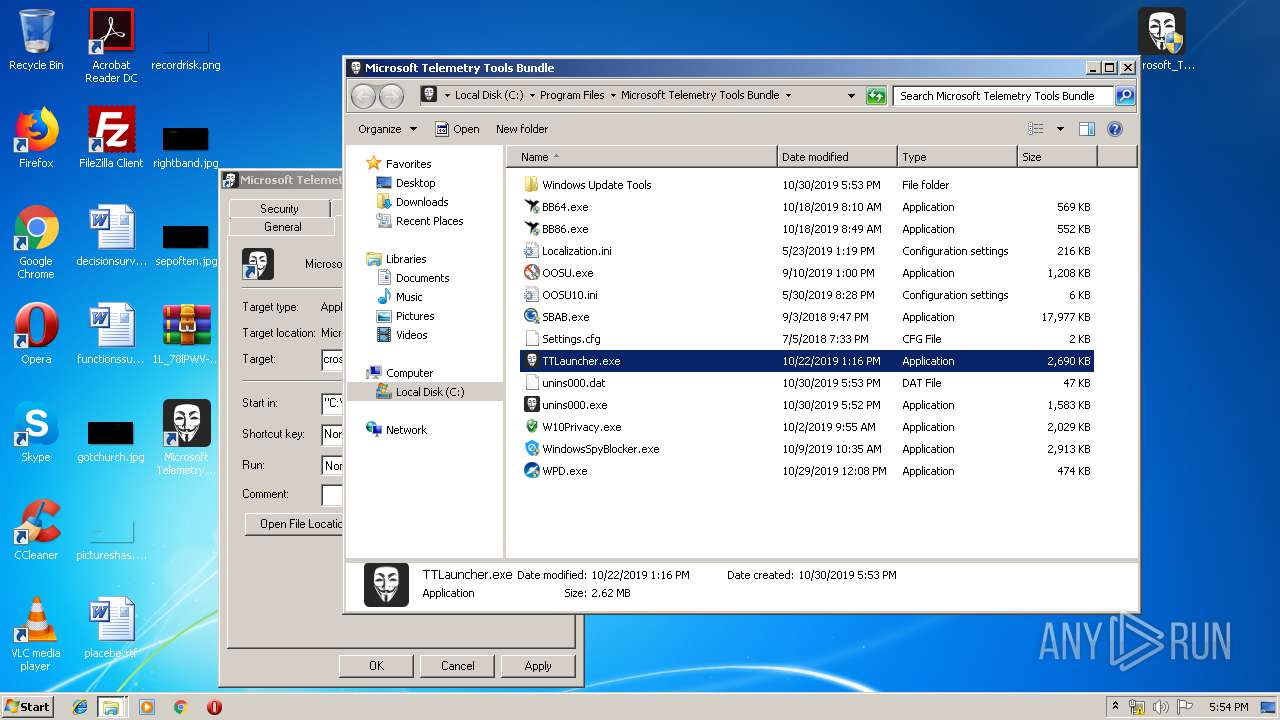Viewport: 1280px width, 720px height.
Task: Select the BB64.exe file icon
Action: coord(532,207)
